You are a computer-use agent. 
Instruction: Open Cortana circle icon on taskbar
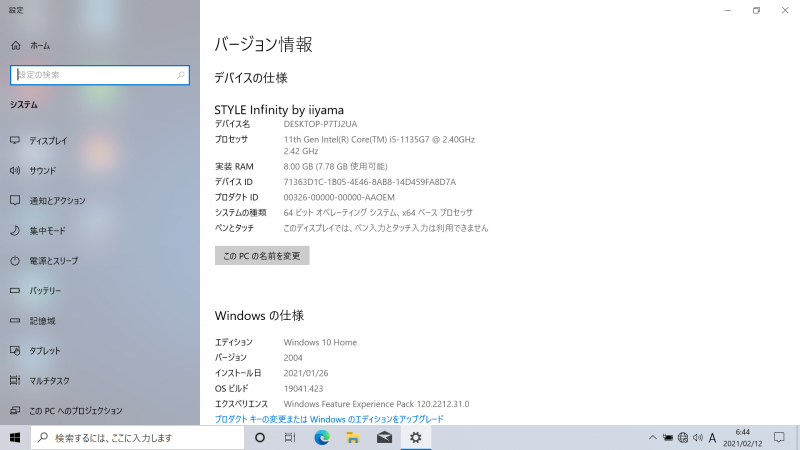(260, 438)
